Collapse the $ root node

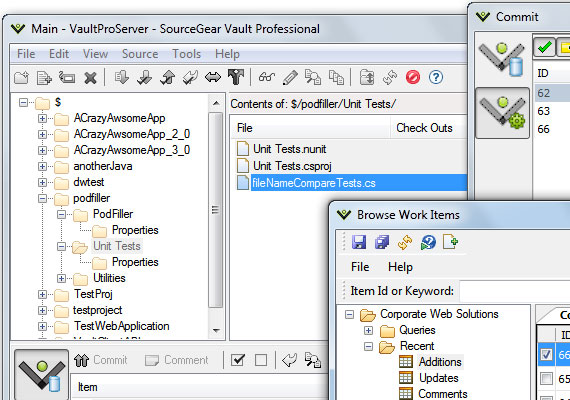coord(23,103)
